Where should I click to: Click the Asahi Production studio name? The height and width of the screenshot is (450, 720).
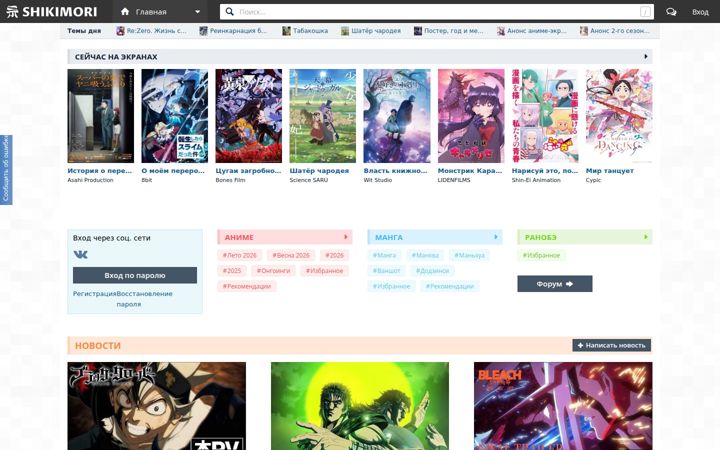(90, 180)
